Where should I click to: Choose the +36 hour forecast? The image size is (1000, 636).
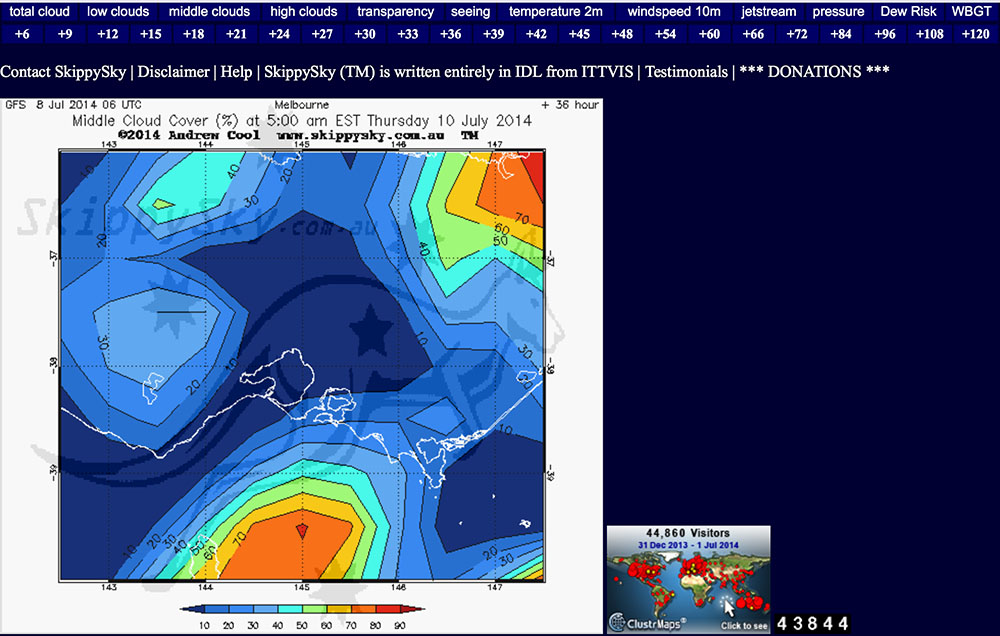(x=450, y=34)
